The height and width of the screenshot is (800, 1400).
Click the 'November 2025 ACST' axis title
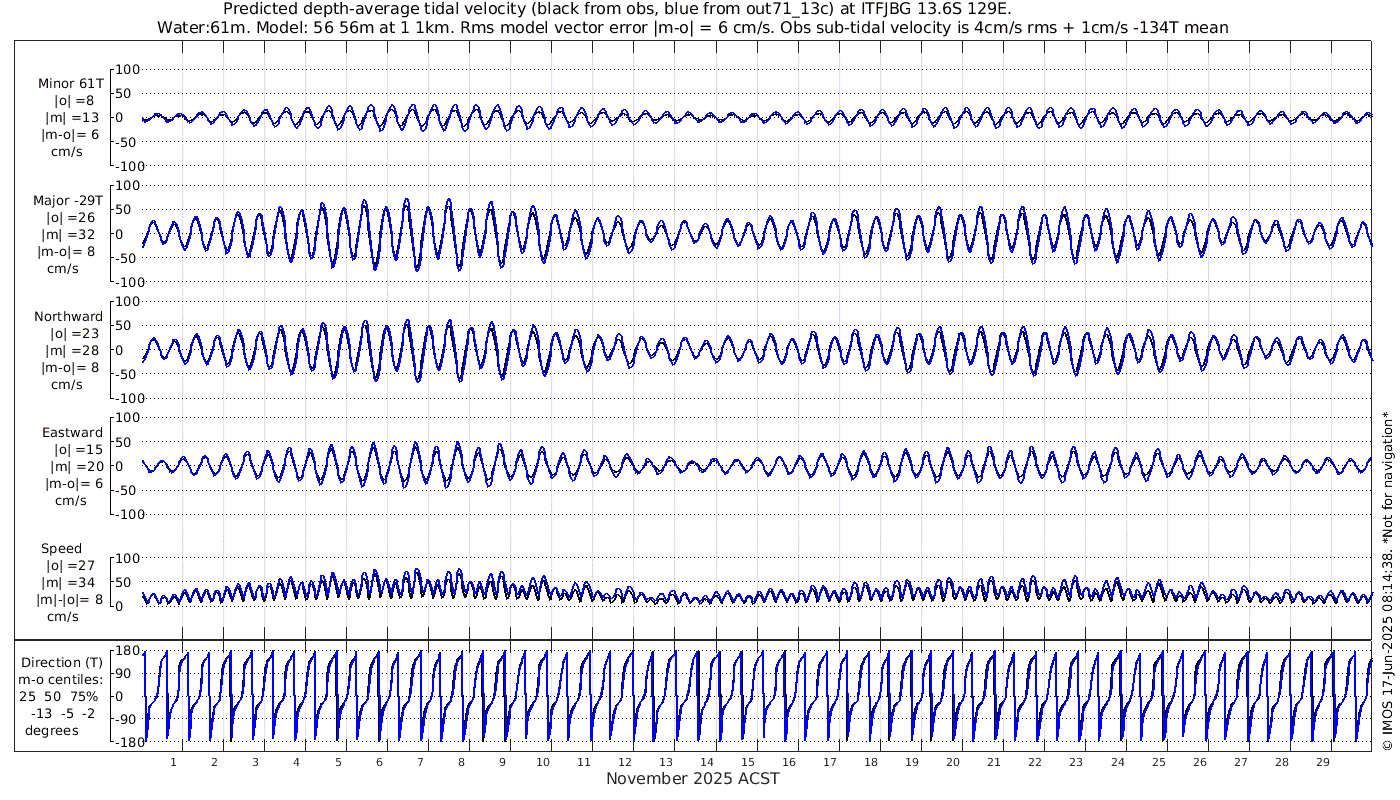pos(692,779)
